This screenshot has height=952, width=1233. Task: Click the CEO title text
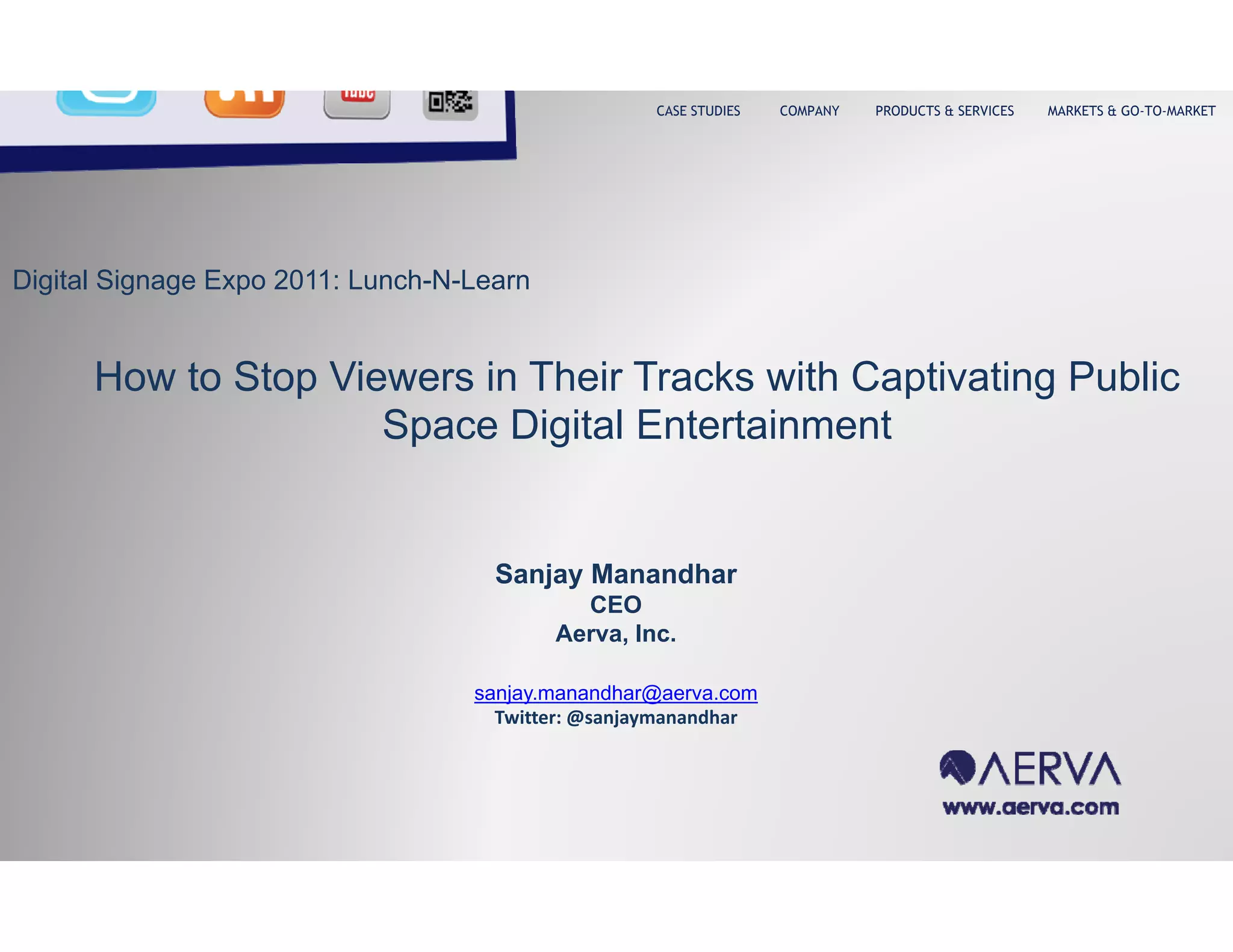(615, 605)
